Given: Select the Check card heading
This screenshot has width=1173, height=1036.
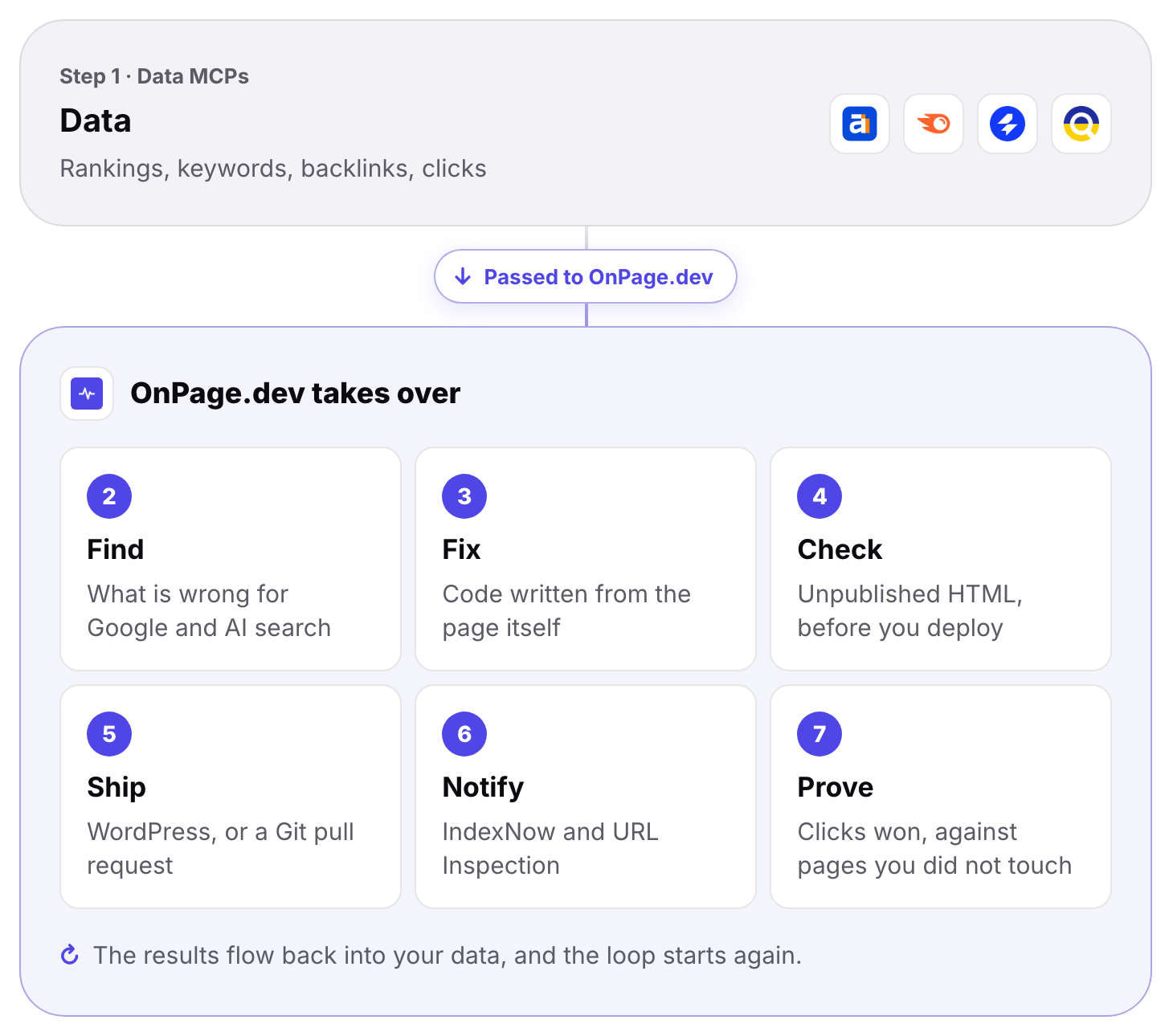Looking at the screenshot, I should [840, 549].
